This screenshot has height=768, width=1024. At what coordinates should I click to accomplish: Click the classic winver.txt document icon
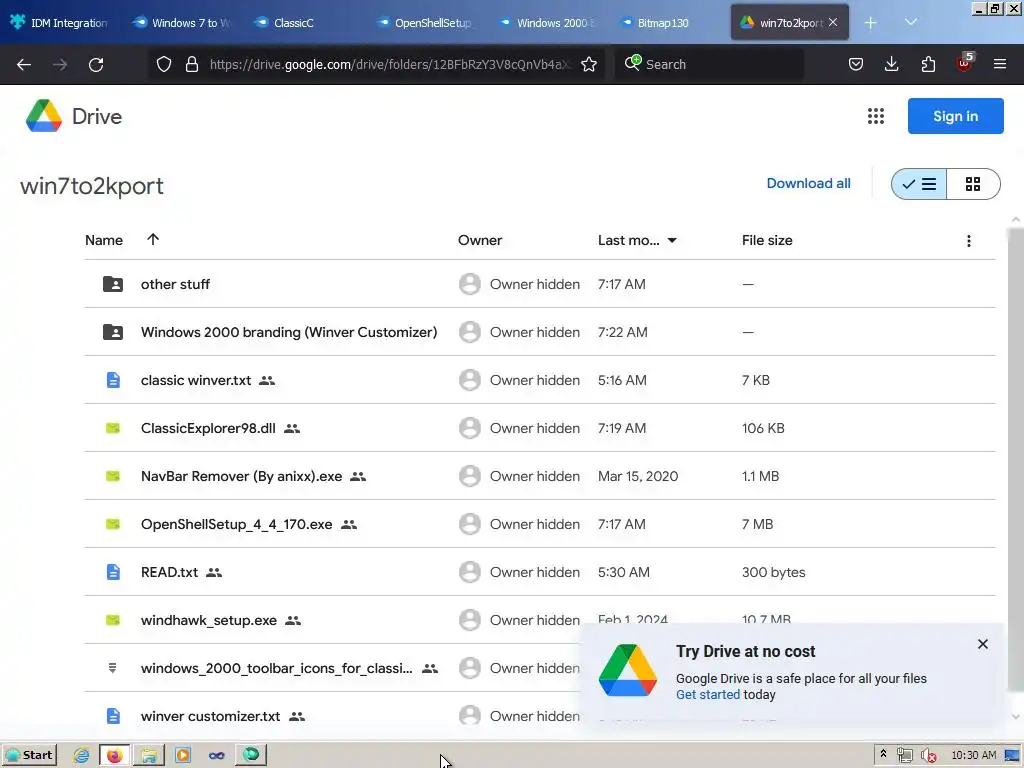pos(113,380)
